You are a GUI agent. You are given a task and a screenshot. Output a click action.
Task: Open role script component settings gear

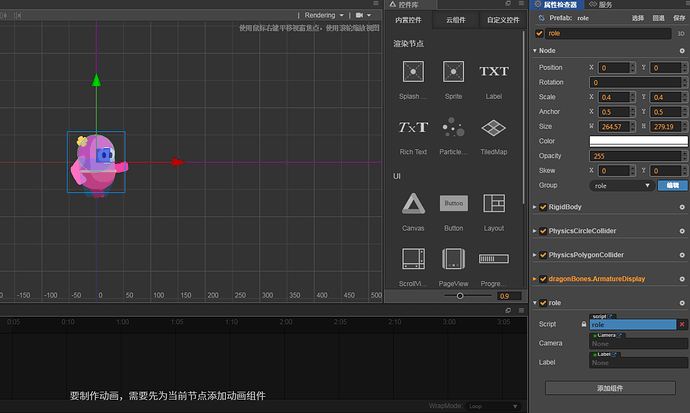682,303
